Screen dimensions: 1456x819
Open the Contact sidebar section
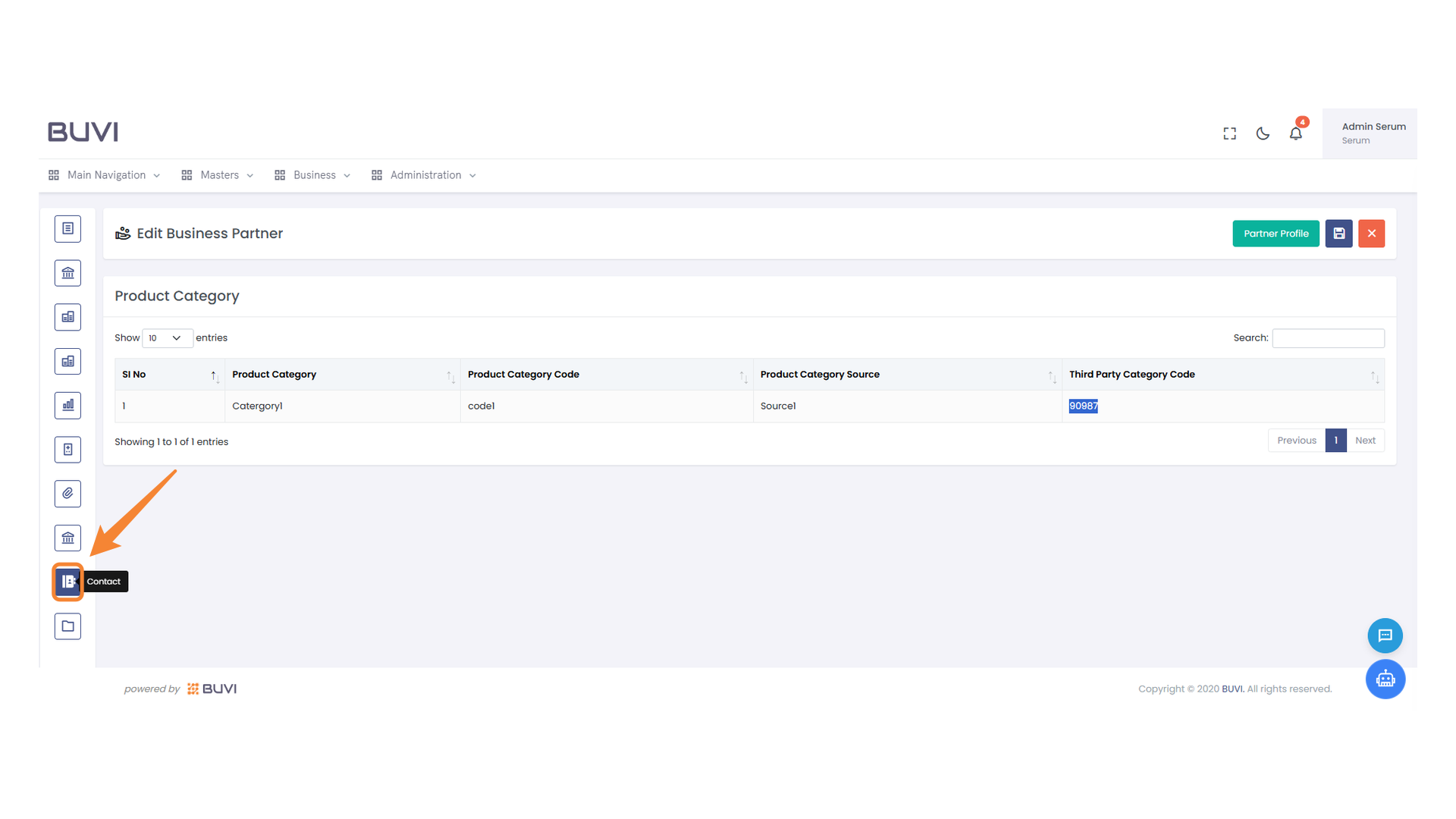tap(67, 582)
